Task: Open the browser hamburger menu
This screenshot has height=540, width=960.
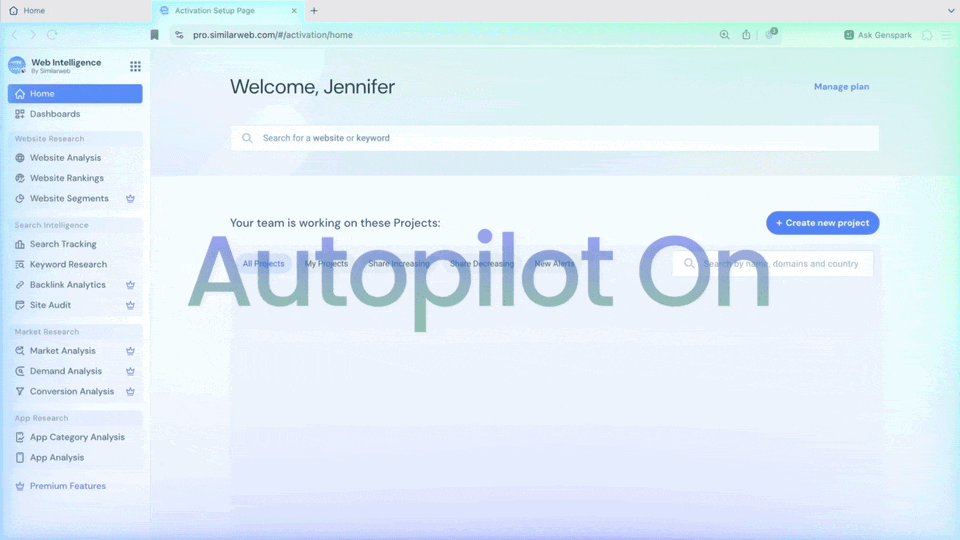Action: coord(946,35)
